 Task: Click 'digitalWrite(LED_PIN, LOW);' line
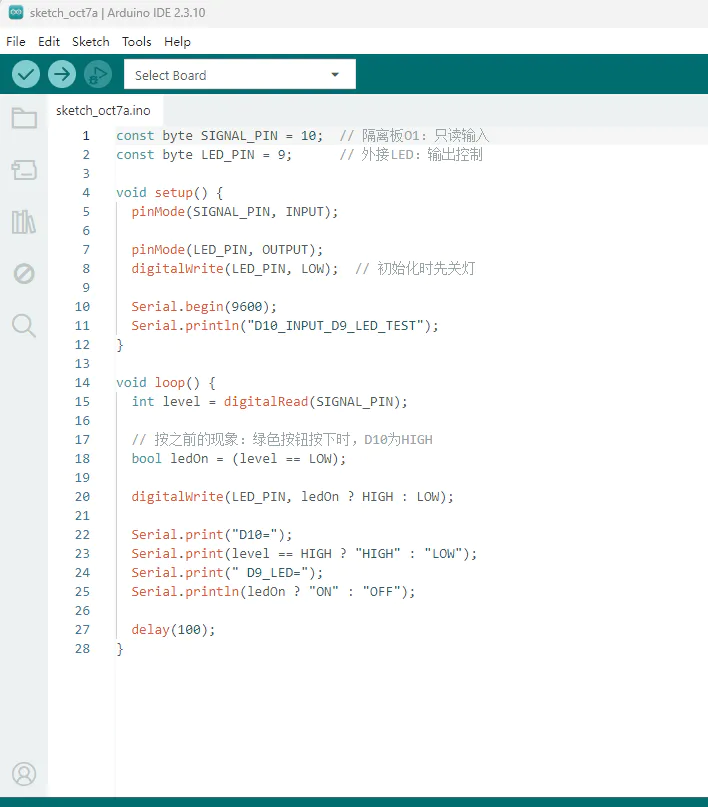click(x=235, y=269)
